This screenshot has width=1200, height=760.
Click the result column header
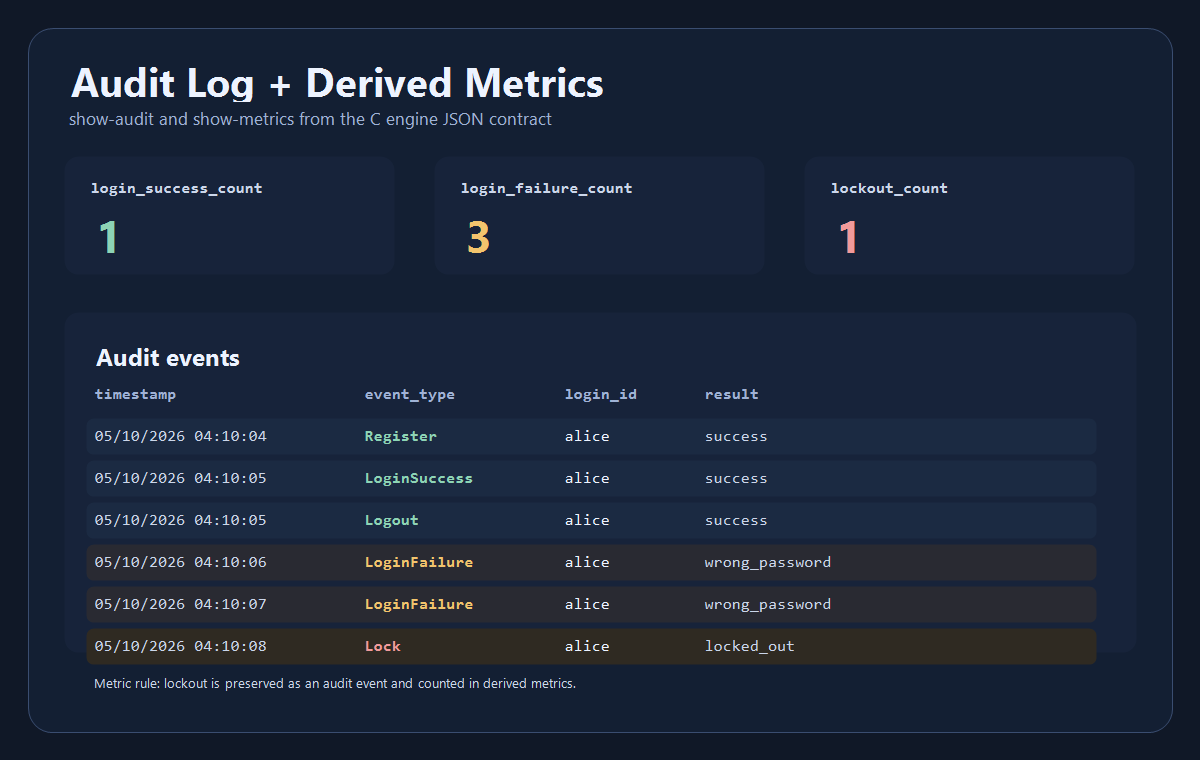[x=732, y=394]
